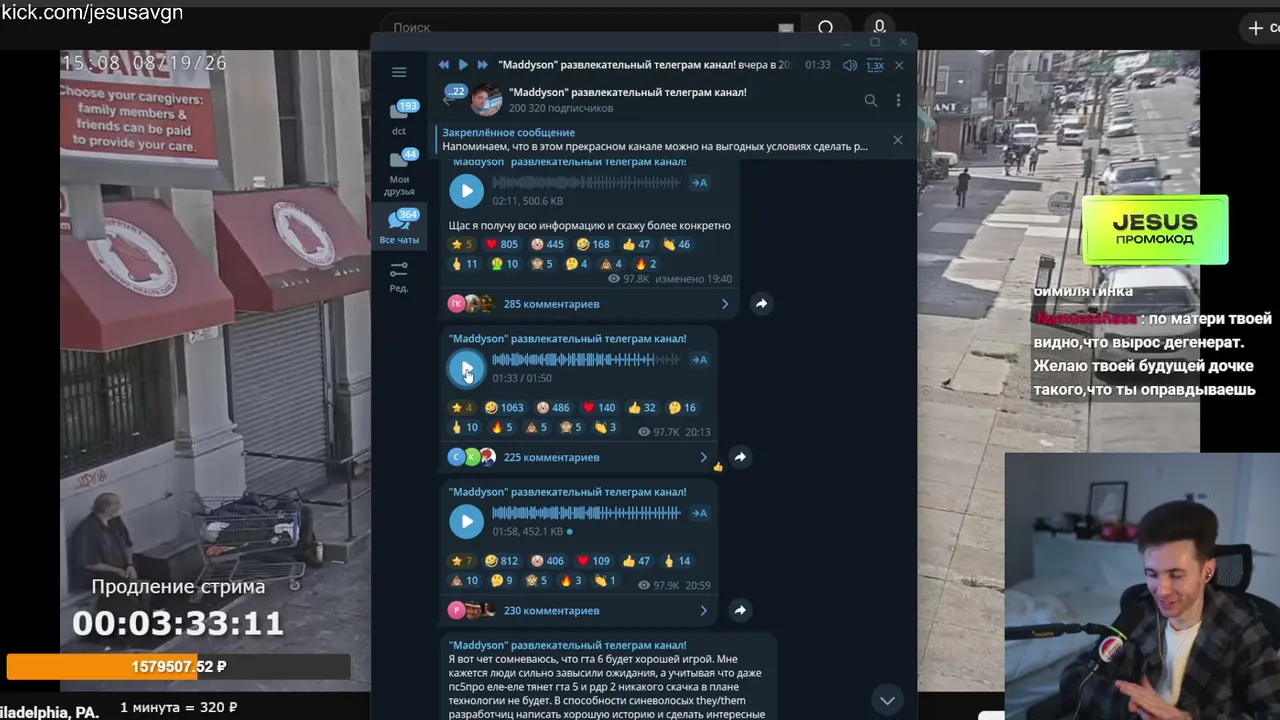The image size is (1280, 720).
Task: Forward the post with 225 комментариев
Action: 740,457
